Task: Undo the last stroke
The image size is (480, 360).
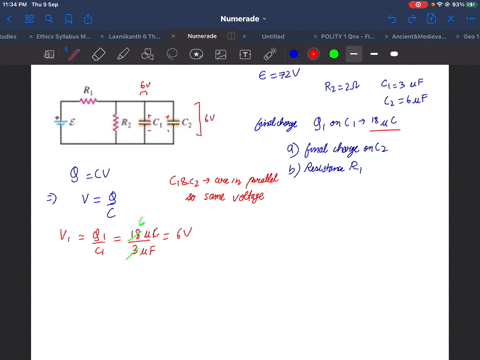Action: pos(392,19)
